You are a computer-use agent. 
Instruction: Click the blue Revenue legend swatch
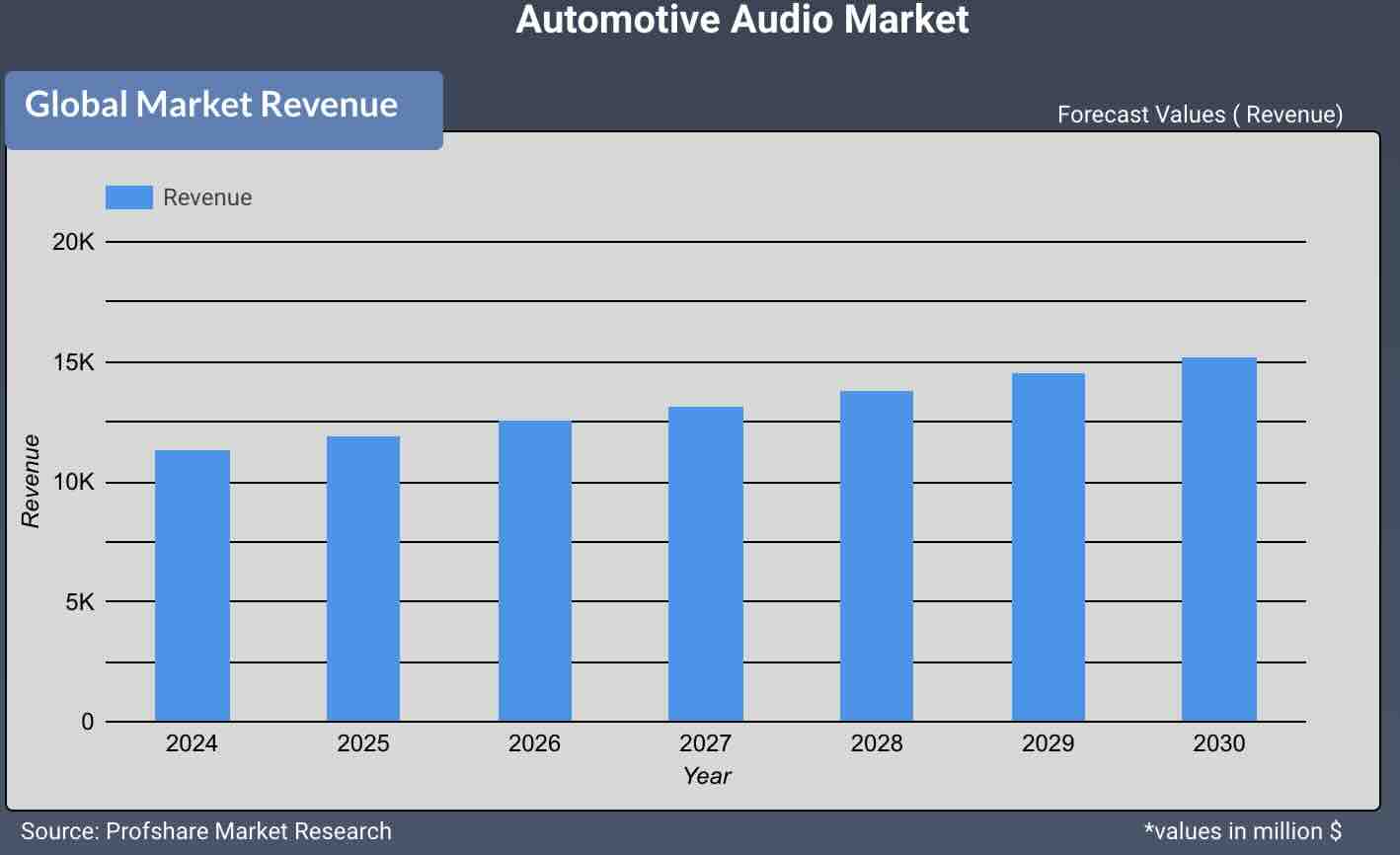point(129,197)
